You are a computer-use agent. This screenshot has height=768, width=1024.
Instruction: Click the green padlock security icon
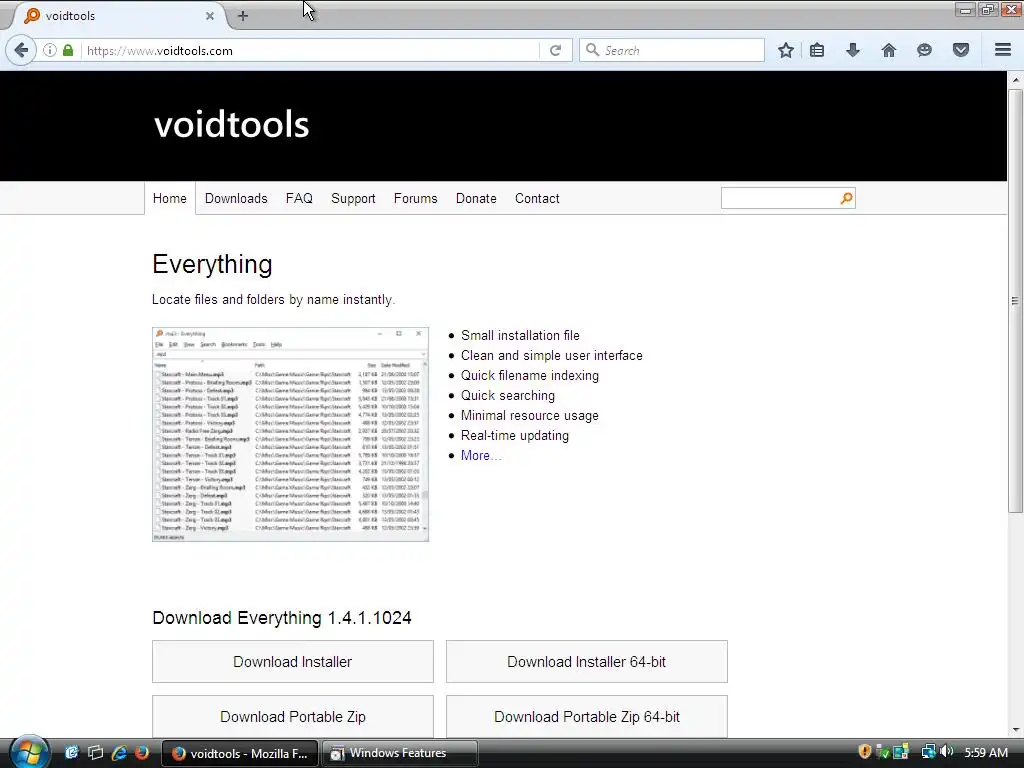pos(68,50)
